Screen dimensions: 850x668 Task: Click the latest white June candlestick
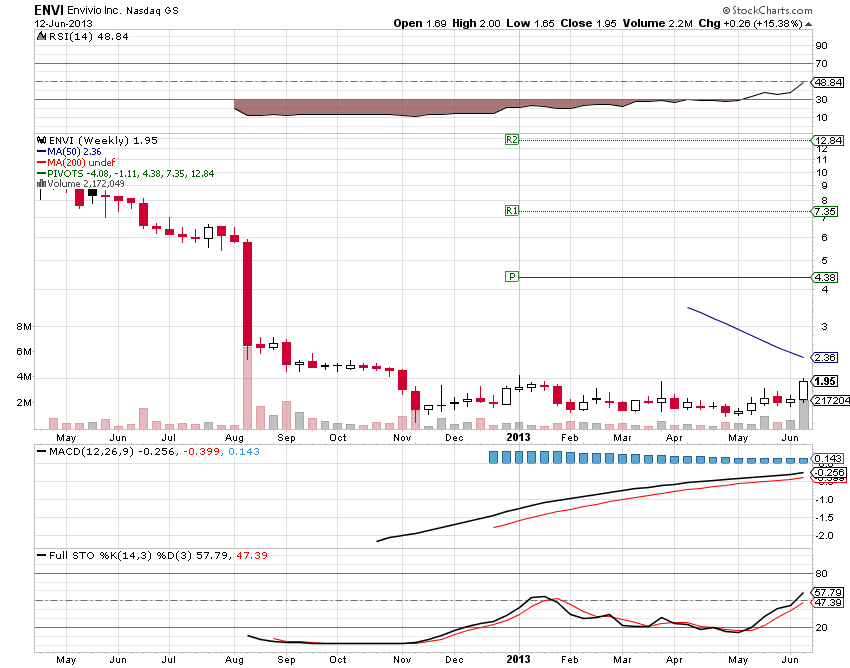pyautogui.click(x=803, y=390)
